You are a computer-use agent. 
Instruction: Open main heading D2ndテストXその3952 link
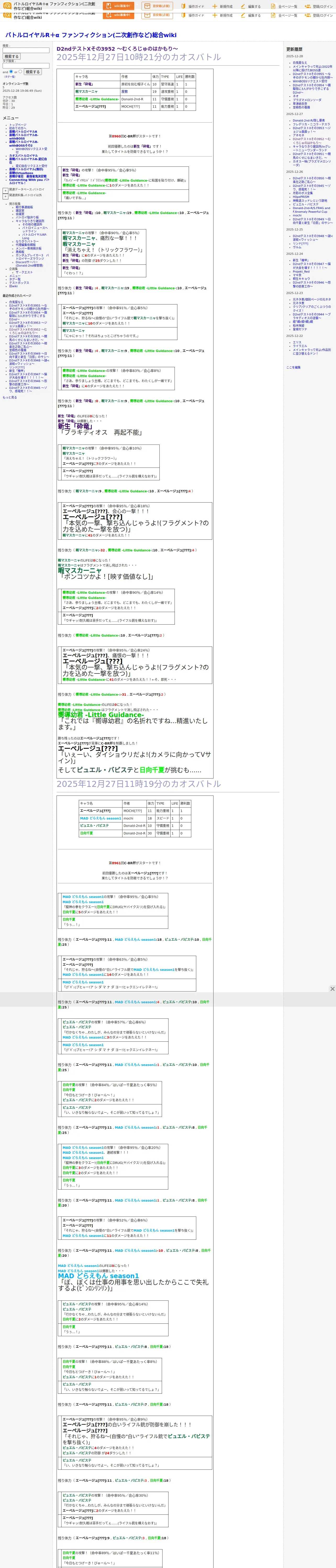click(x=117, y=49)
